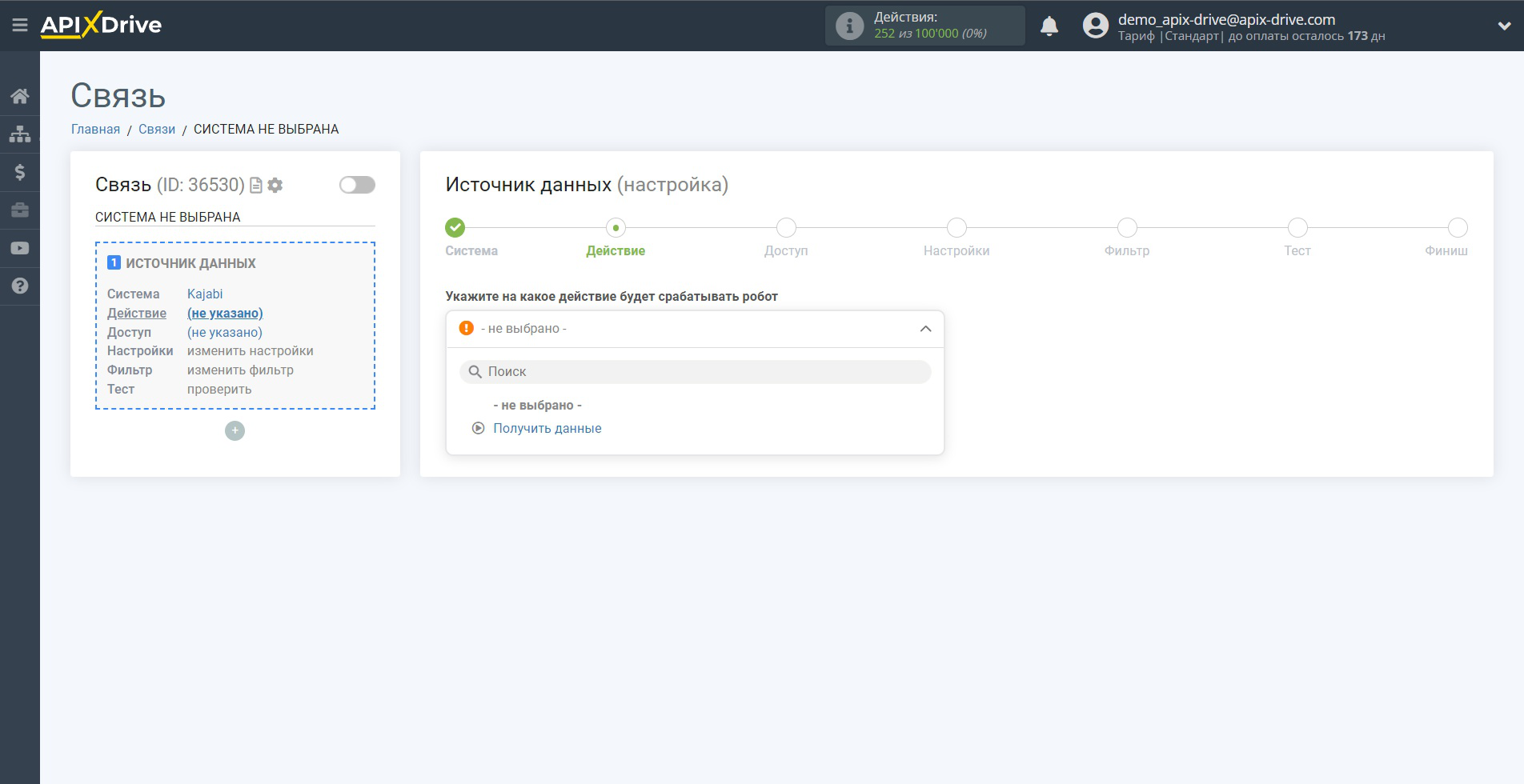The width and height of the screenshot is (1524, 784).
Task: Add a new block with plus icon
Action: (x=235, y=430)
